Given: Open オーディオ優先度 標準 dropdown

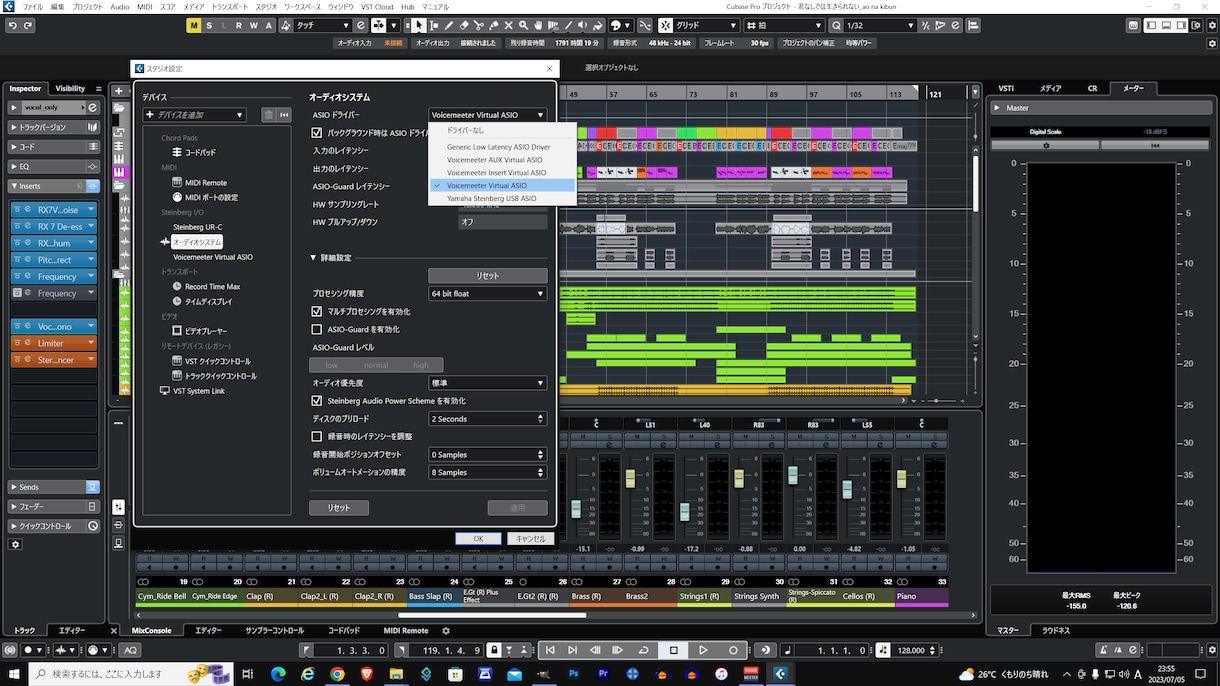Looking at the screenshot, I should (488, 383).
